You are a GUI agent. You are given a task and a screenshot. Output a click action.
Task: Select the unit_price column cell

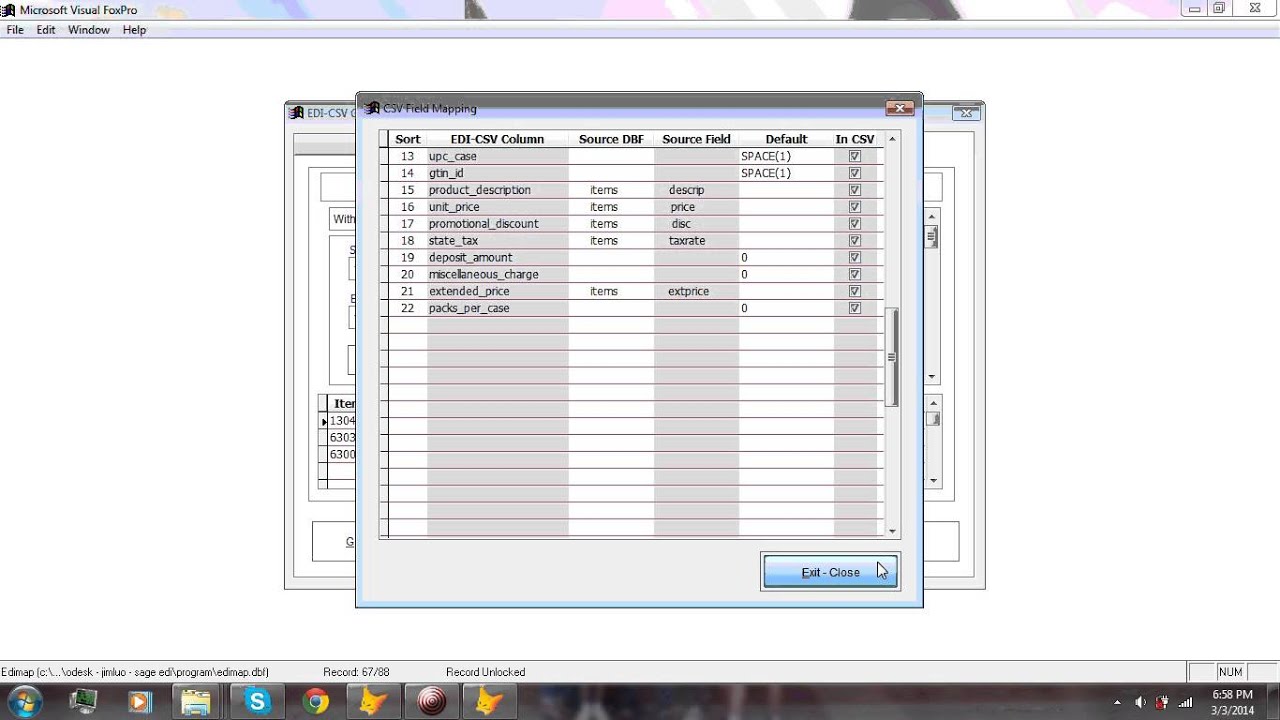point(497,207)
